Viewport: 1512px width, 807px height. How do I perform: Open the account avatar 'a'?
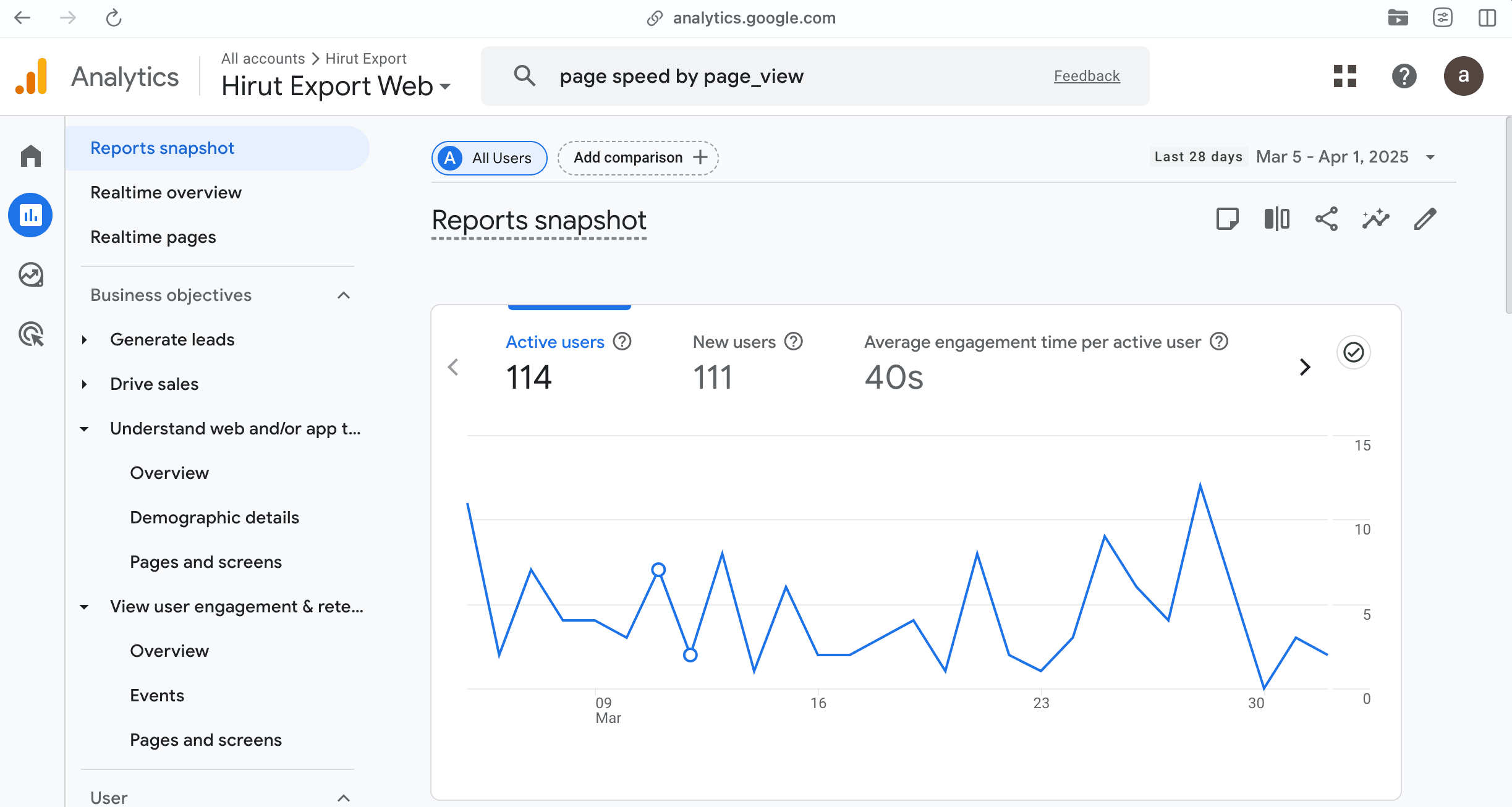(x=1464, y=76)
